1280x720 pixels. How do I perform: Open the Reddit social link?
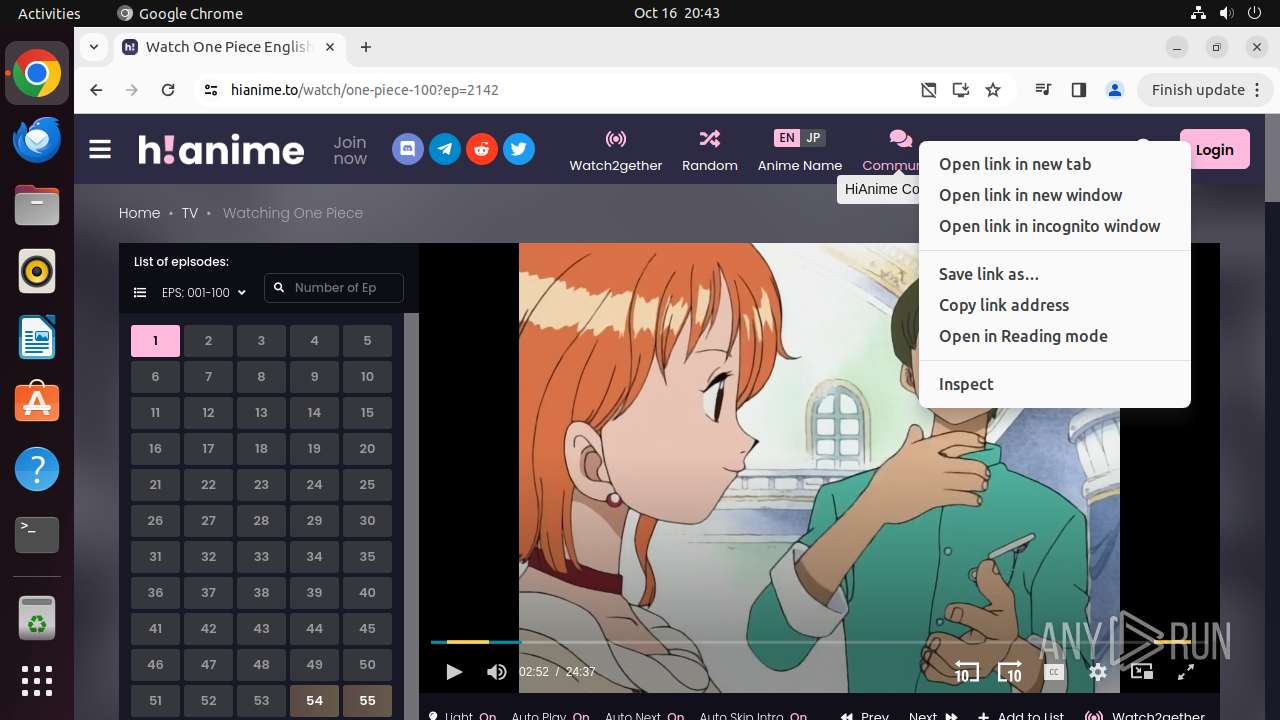pyautogui.click(x=482, y=149)
